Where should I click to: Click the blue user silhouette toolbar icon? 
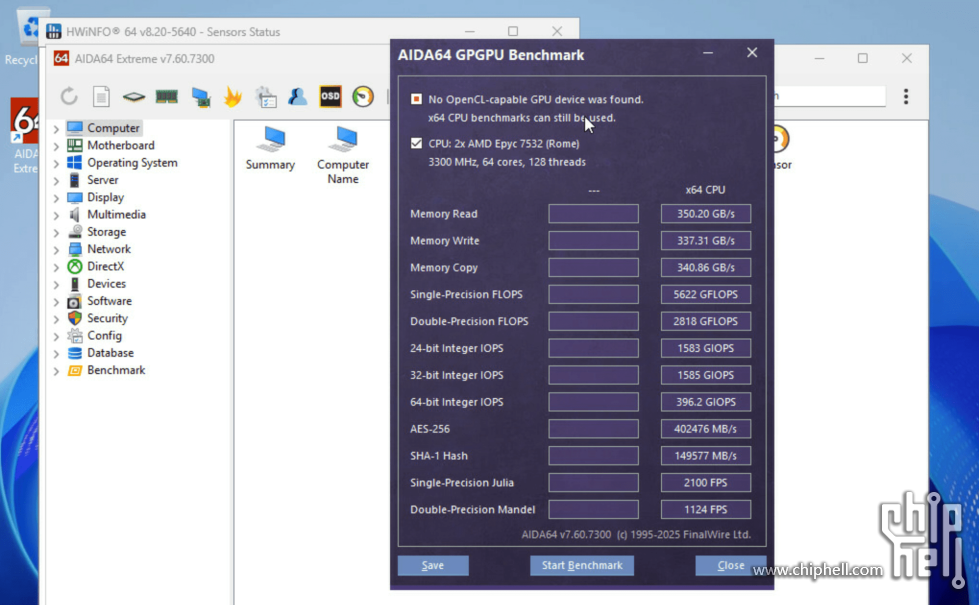click(298, 96)
